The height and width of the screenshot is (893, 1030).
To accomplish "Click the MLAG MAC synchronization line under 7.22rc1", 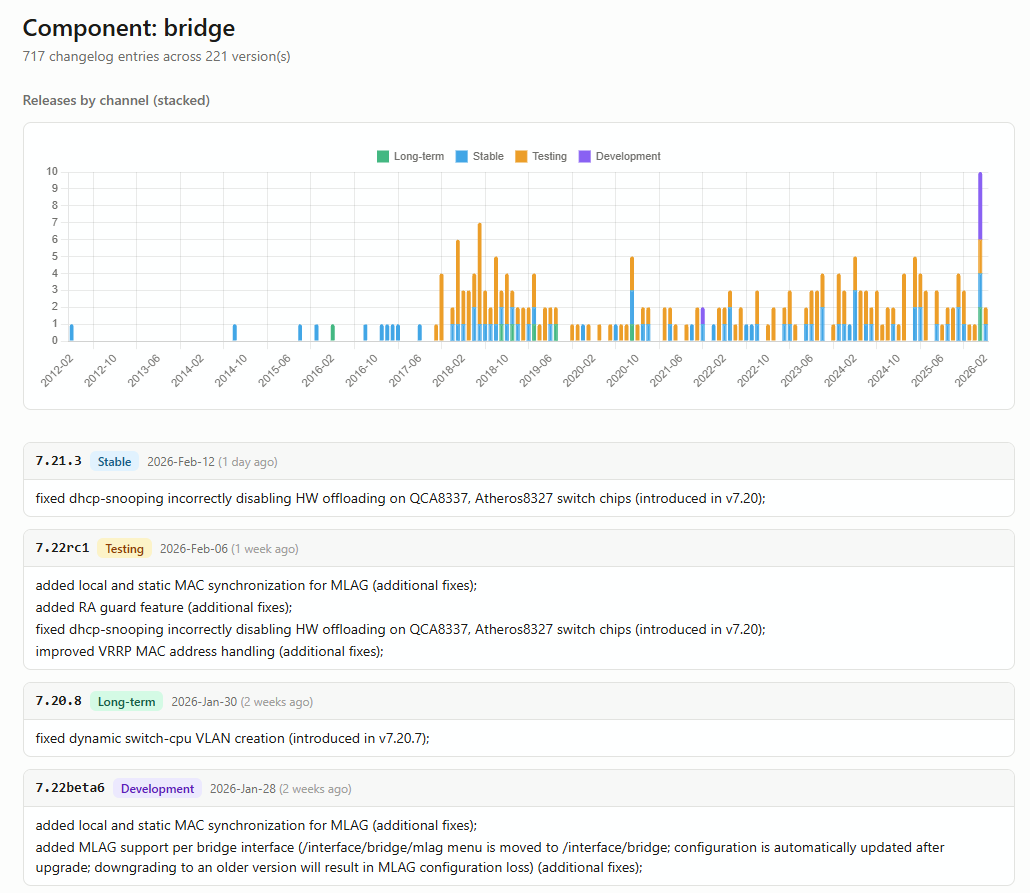I will (256, 585).
